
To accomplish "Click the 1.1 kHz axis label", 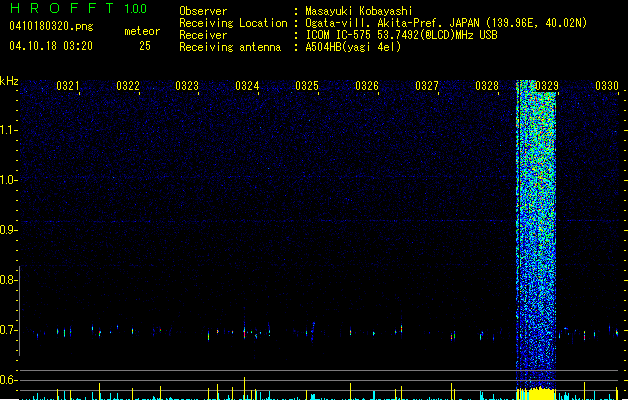I will (8, 130).
